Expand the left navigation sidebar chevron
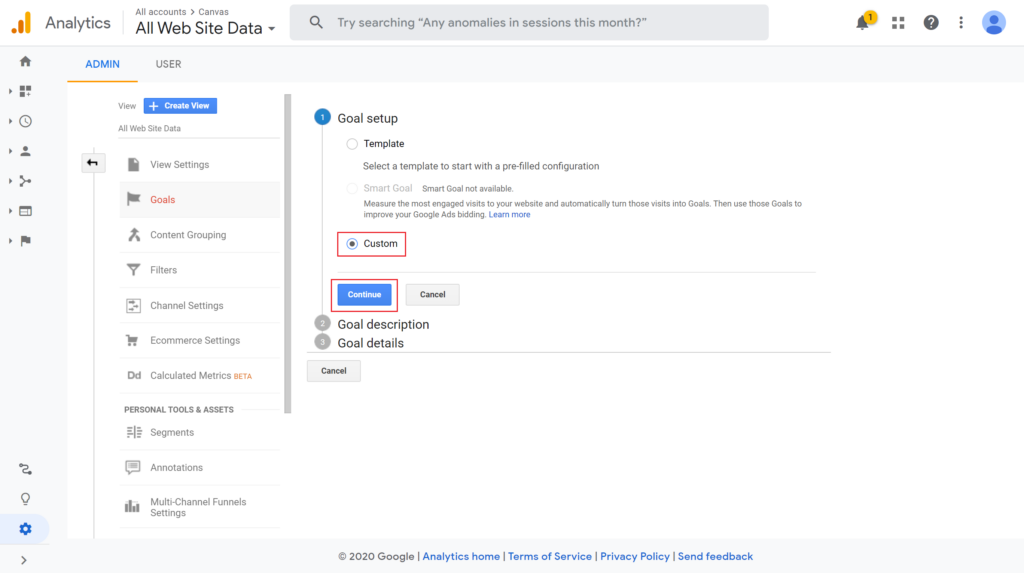This screenshot has height=573, width=1024. [x=24, y=560]
